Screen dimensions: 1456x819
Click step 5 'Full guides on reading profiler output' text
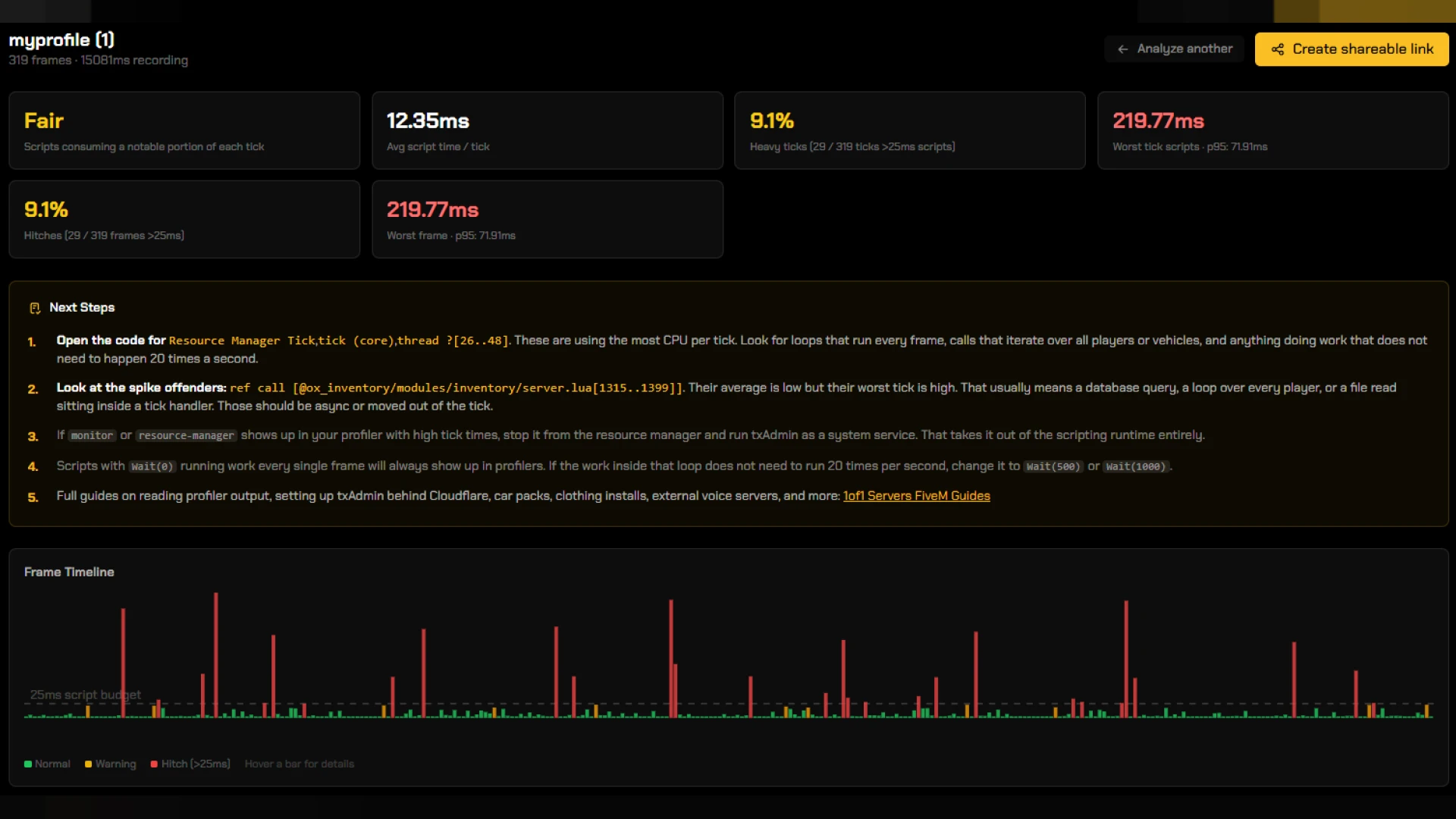pyautogui.click(x=448, y=496)
